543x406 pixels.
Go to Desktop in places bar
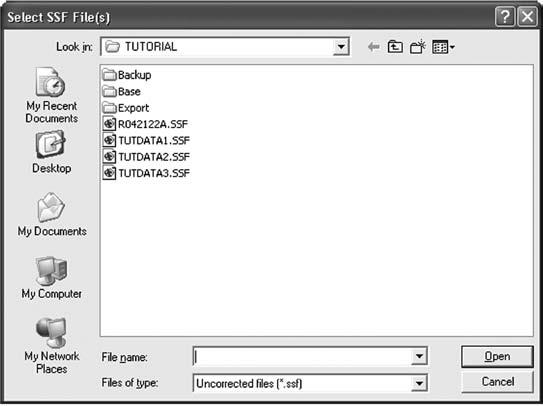coord(51,152)
